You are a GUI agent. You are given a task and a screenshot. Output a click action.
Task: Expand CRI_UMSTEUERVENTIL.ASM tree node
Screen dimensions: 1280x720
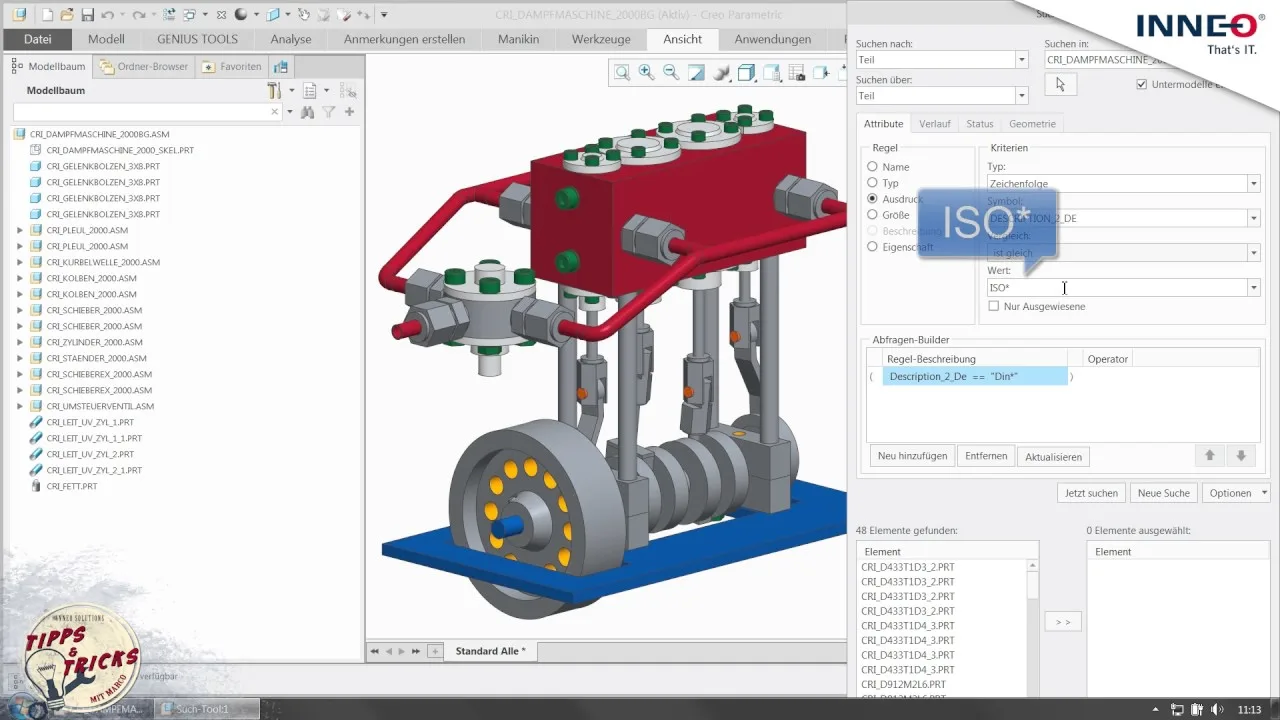pyautogui.click(x=20, y=406)
